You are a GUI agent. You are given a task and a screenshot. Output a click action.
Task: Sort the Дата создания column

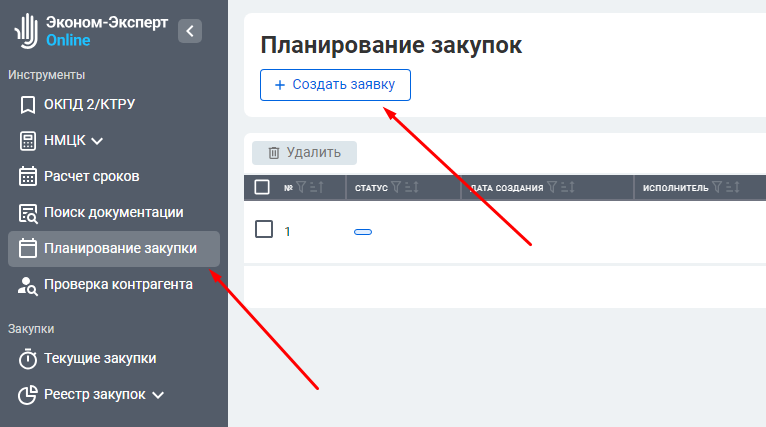click(x=567, y=187)
